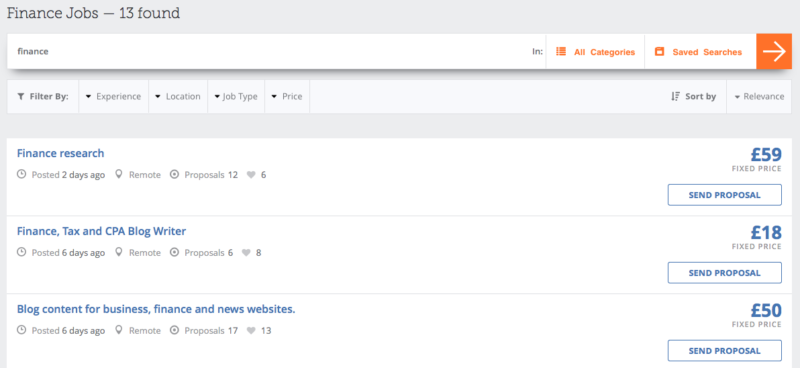Open the Relevance sort dropdown
Screen dimensions: 800x368
coord(759,96)
